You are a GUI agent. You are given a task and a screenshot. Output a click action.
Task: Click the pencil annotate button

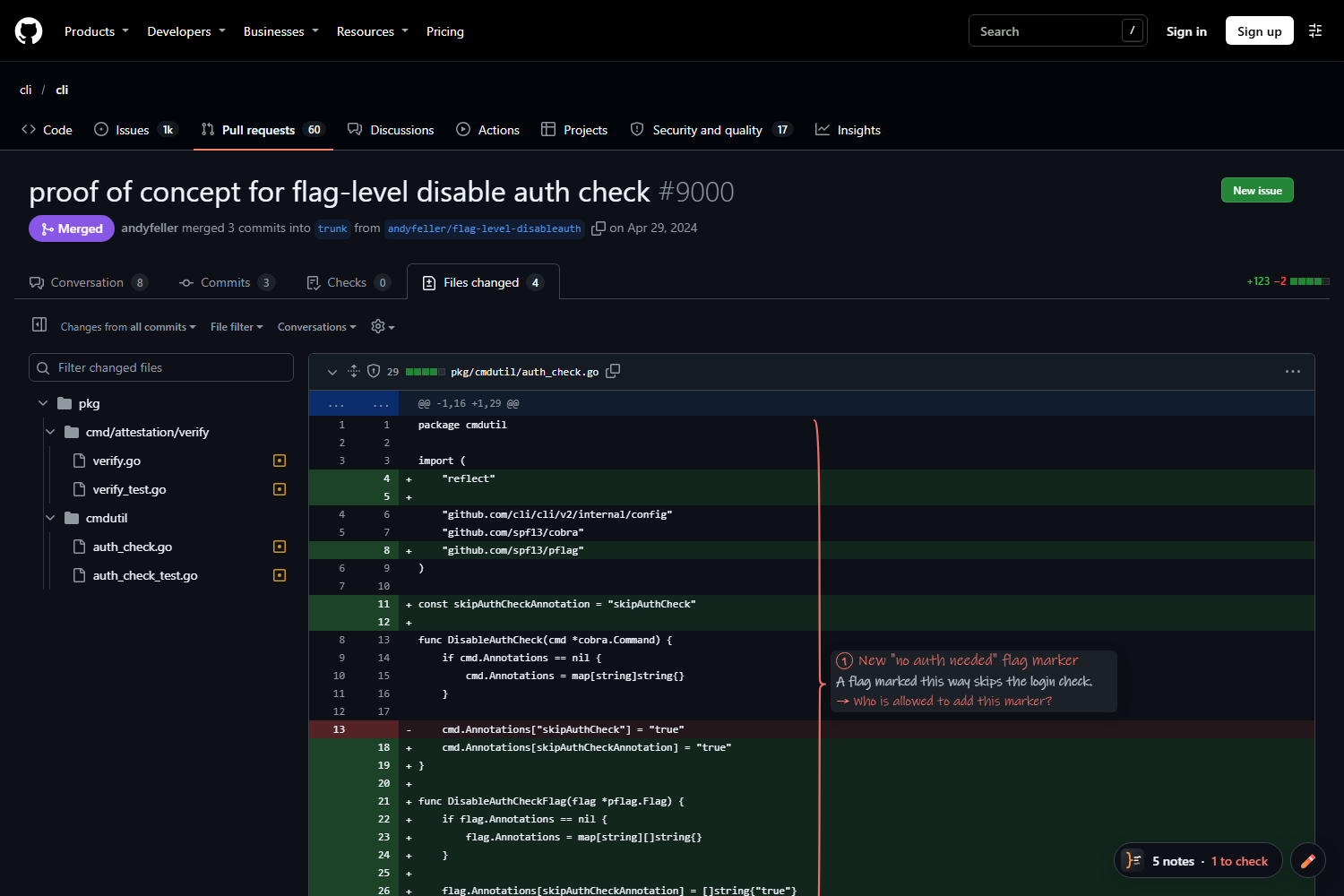click(1308, 861)
